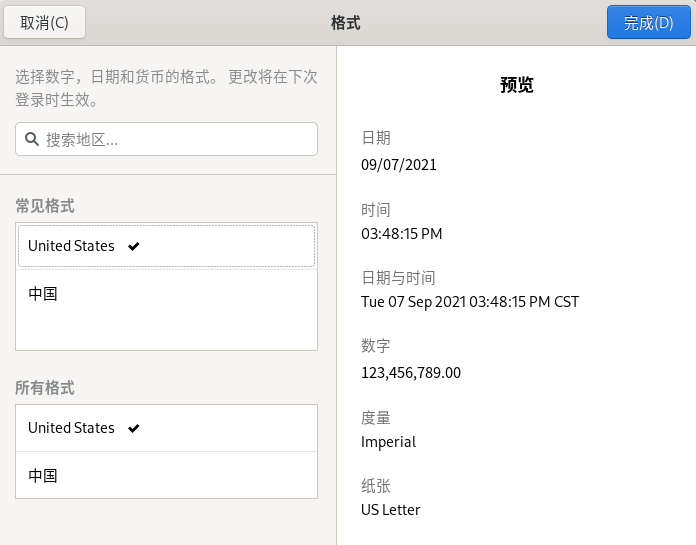The image size is (696, 545).
Task: Click the number preview 123,456,789.00
Action: 411,373
